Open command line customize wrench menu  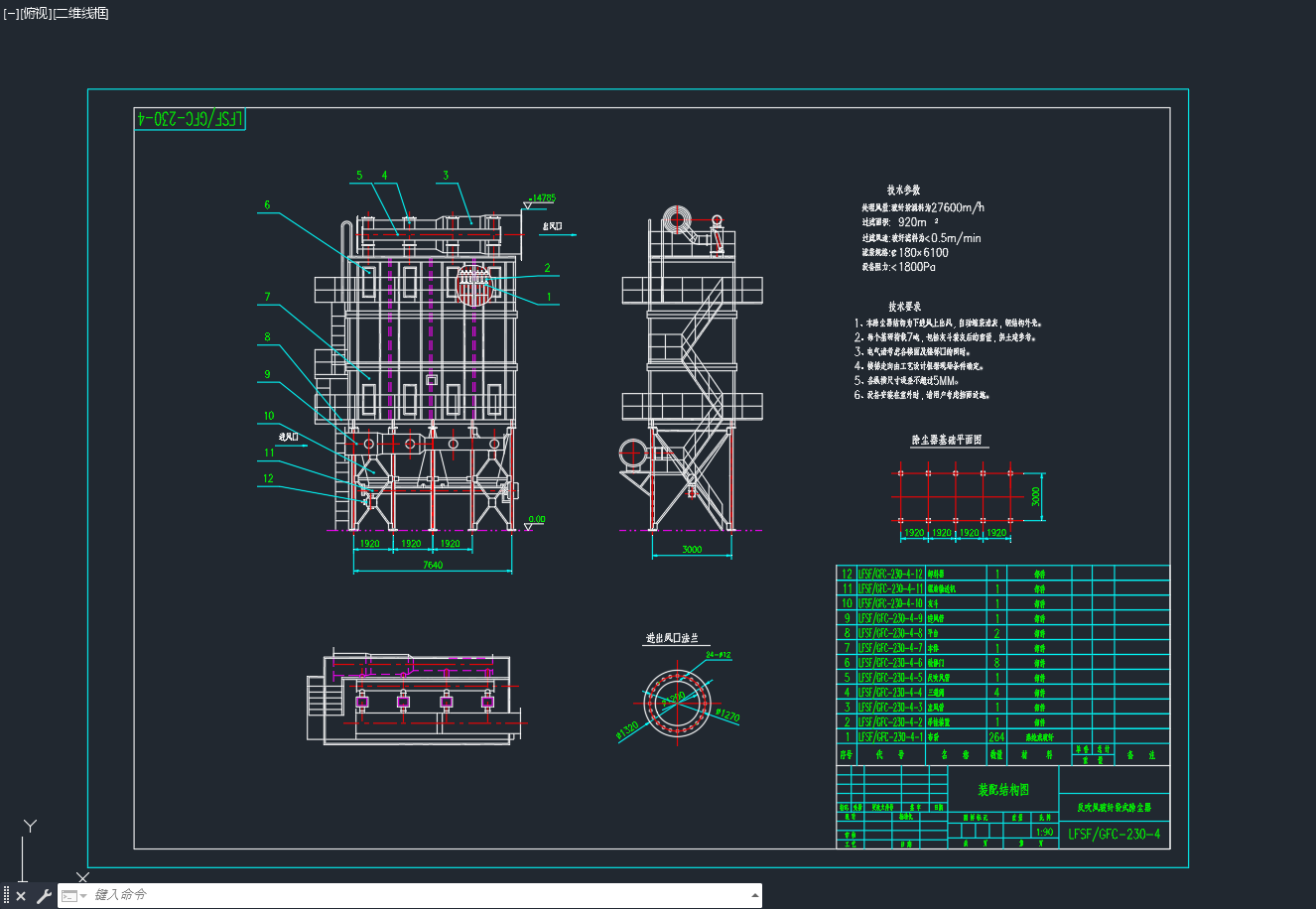[x=44, y=896]
